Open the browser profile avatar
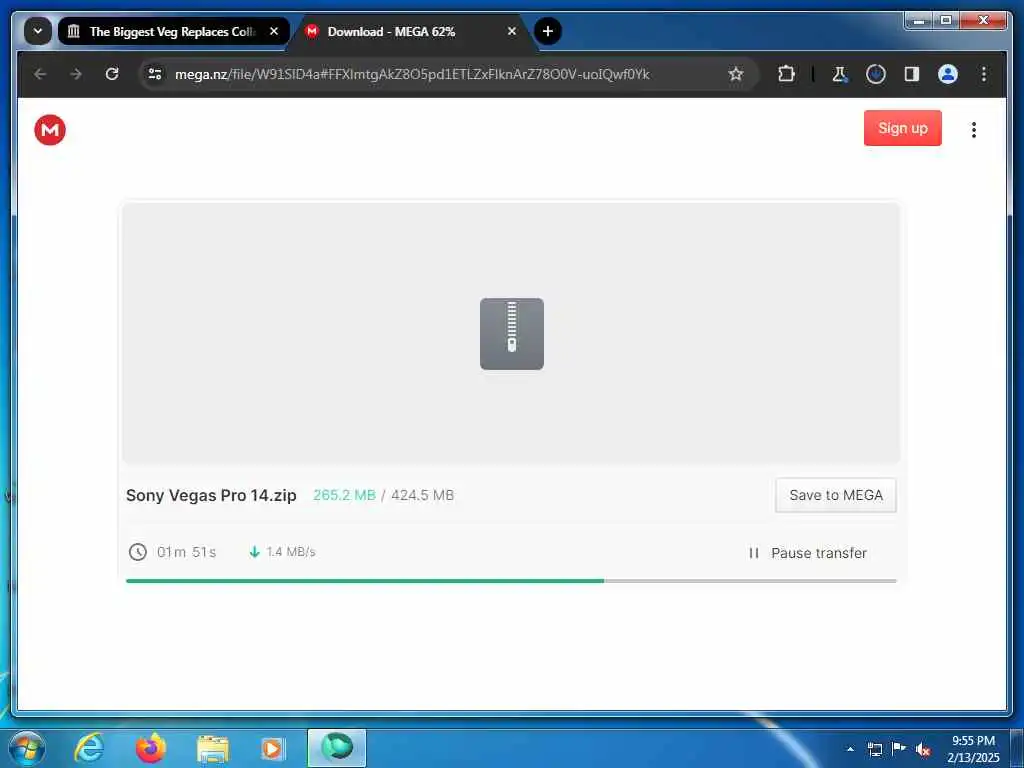 click(x=948, y=74)
